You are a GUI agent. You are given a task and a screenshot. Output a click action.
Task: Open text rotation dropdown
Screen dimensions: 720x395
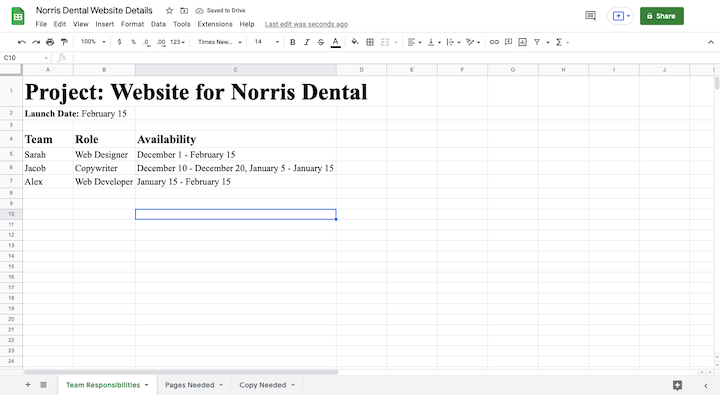pos(472,42)
